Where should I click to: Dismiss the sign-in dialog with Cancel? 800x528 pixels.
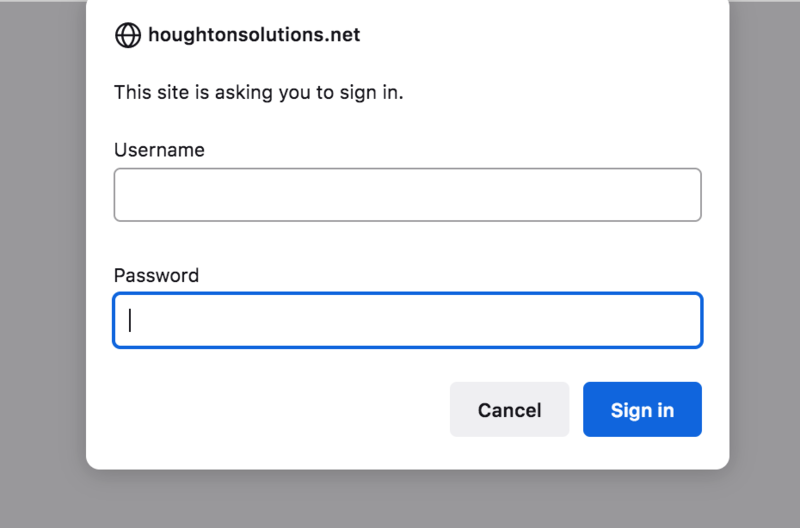click(x=509, y=410)
